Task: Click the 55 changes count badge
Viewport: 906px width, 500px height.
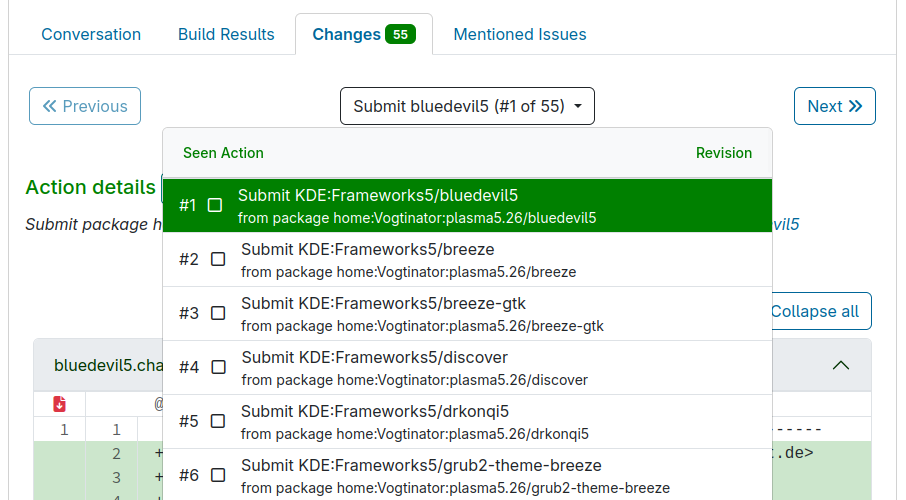Action: (x=400, y=34)
